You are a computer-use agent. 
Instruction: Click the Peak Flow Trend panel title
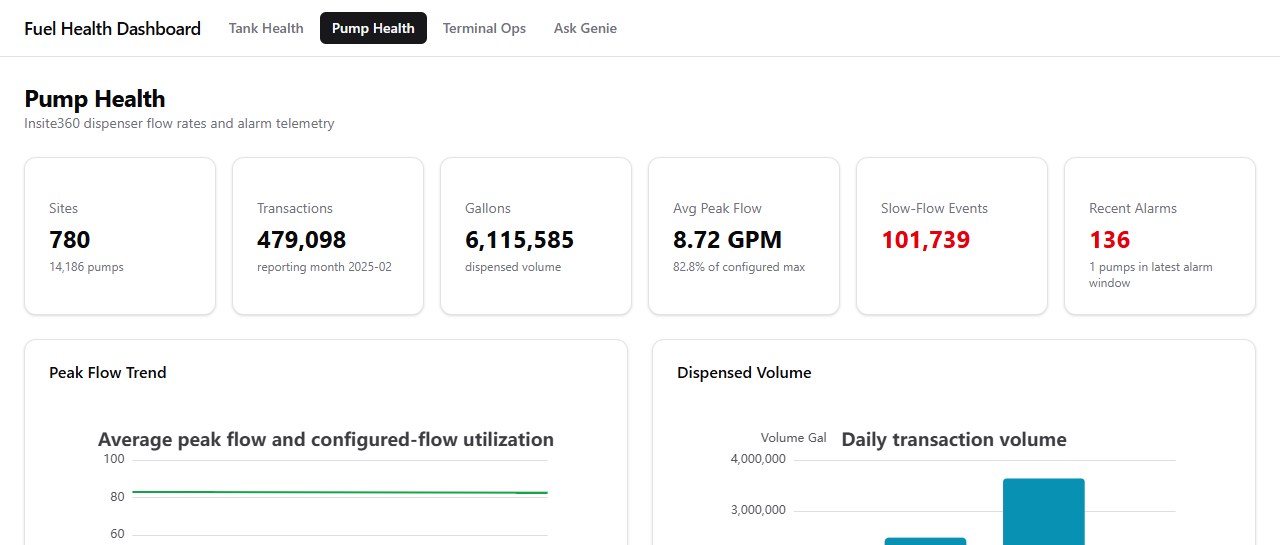(108, 373)
